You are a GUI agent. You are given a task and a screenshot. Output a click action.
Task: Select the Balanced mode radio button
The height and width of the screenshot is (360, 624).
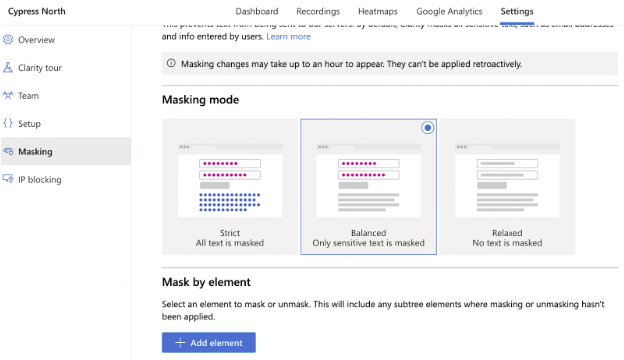click(x=427, y=128)
